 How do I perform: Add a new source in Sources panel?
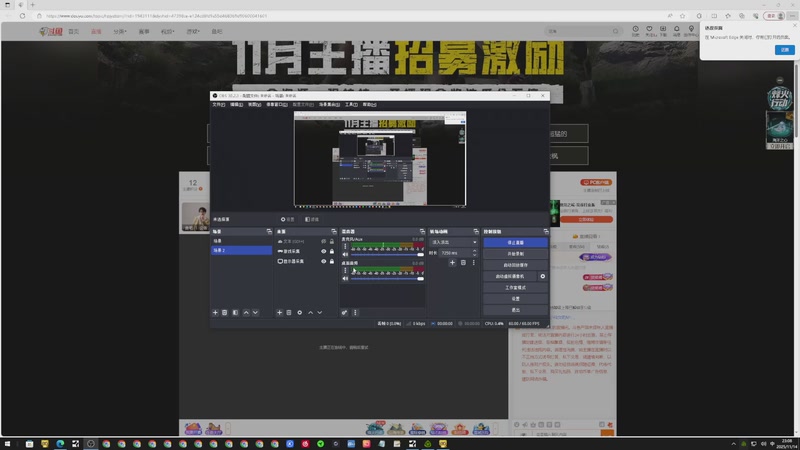pyautogui.click(x=279, y=312)
